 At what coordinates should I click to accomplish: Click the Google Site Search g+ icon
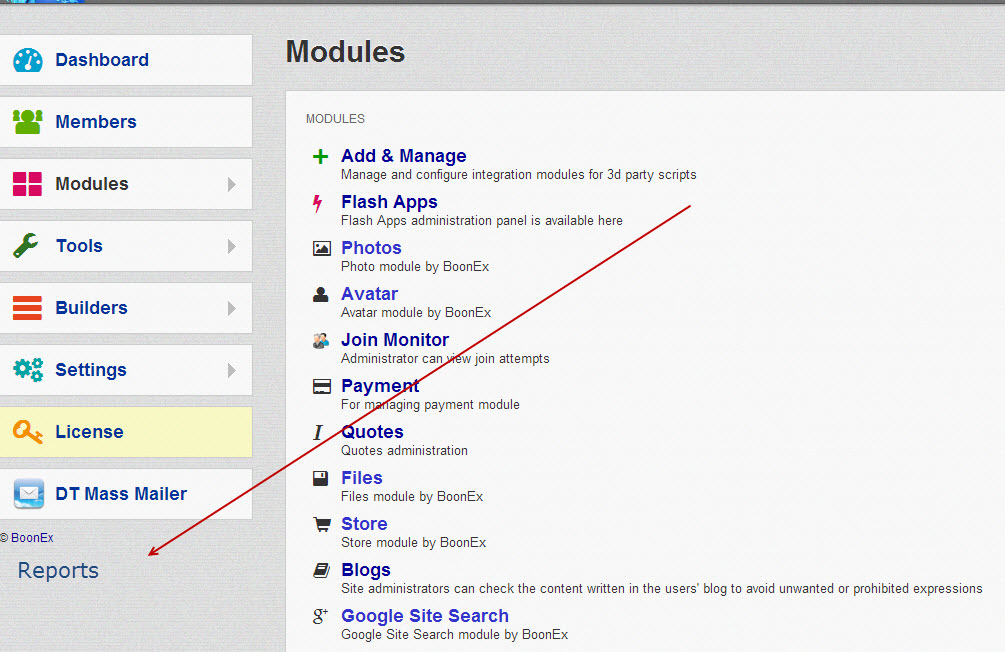320,617
